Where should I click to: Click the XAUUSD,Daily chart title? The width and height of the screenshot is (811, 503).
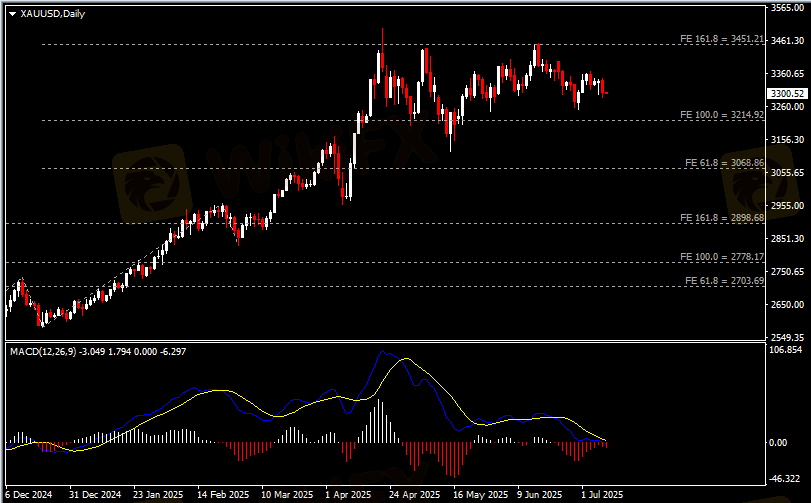pos(52,14)
